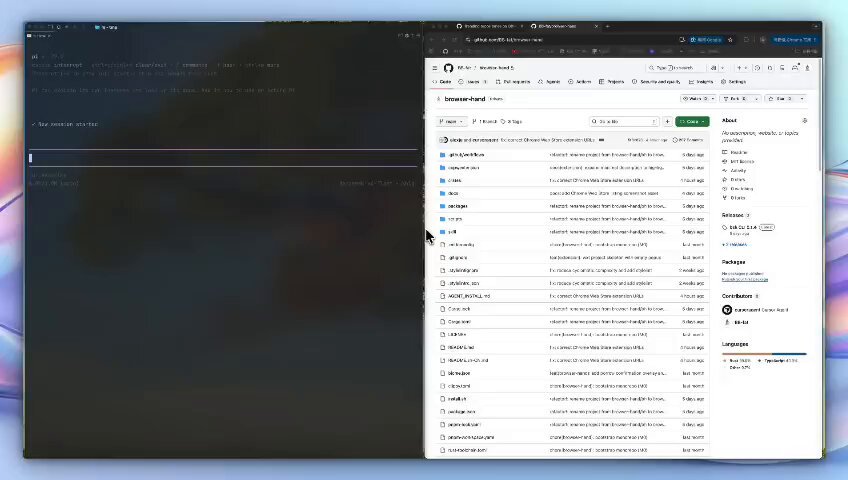Open the pnpm-workspace.yaml file

pyautogui.click(x=471, y=437)
